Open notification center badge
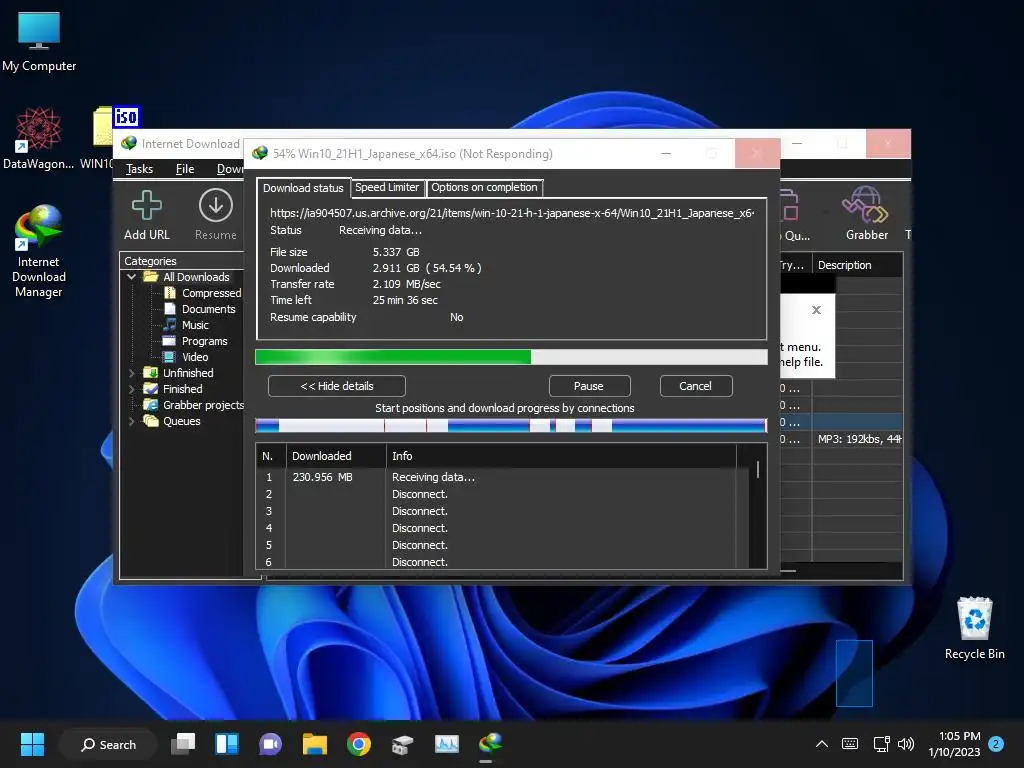Screen dimensions: 1024x768 [996, 744]
